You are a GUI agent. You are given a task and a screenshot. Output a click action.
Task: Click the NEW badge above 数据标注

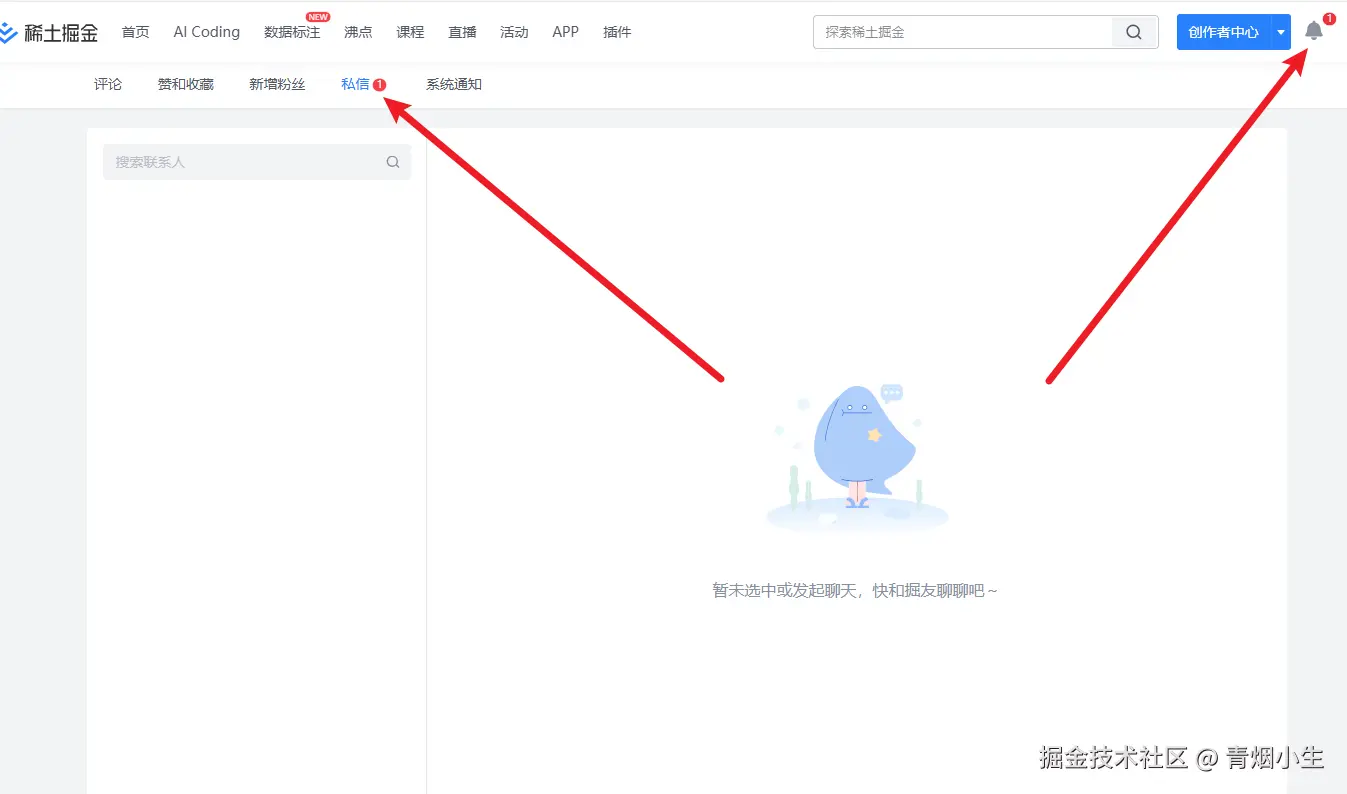[x=316, y=16]
